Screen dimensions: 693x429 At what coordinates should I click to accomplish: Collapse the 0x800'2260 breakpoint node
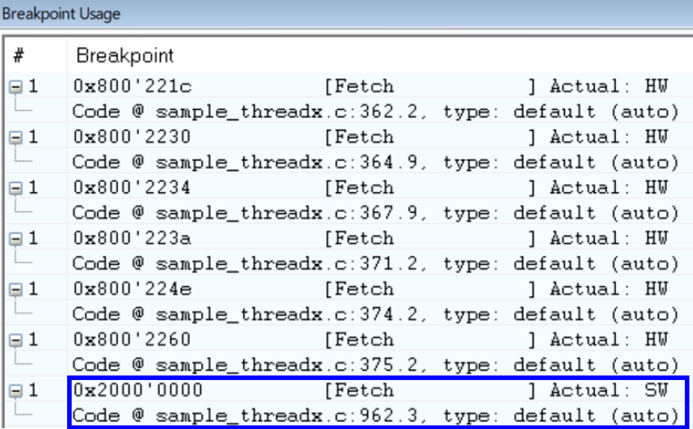(15, 339)
